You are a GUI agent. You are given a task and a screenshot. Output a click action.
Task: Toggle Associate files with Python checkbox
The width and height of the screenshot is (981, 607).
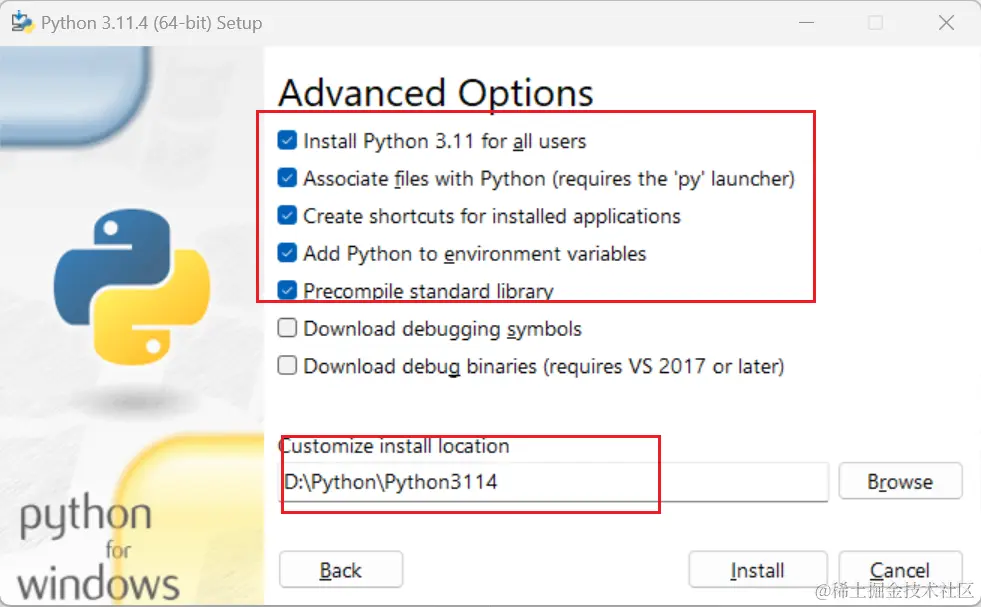287,179
